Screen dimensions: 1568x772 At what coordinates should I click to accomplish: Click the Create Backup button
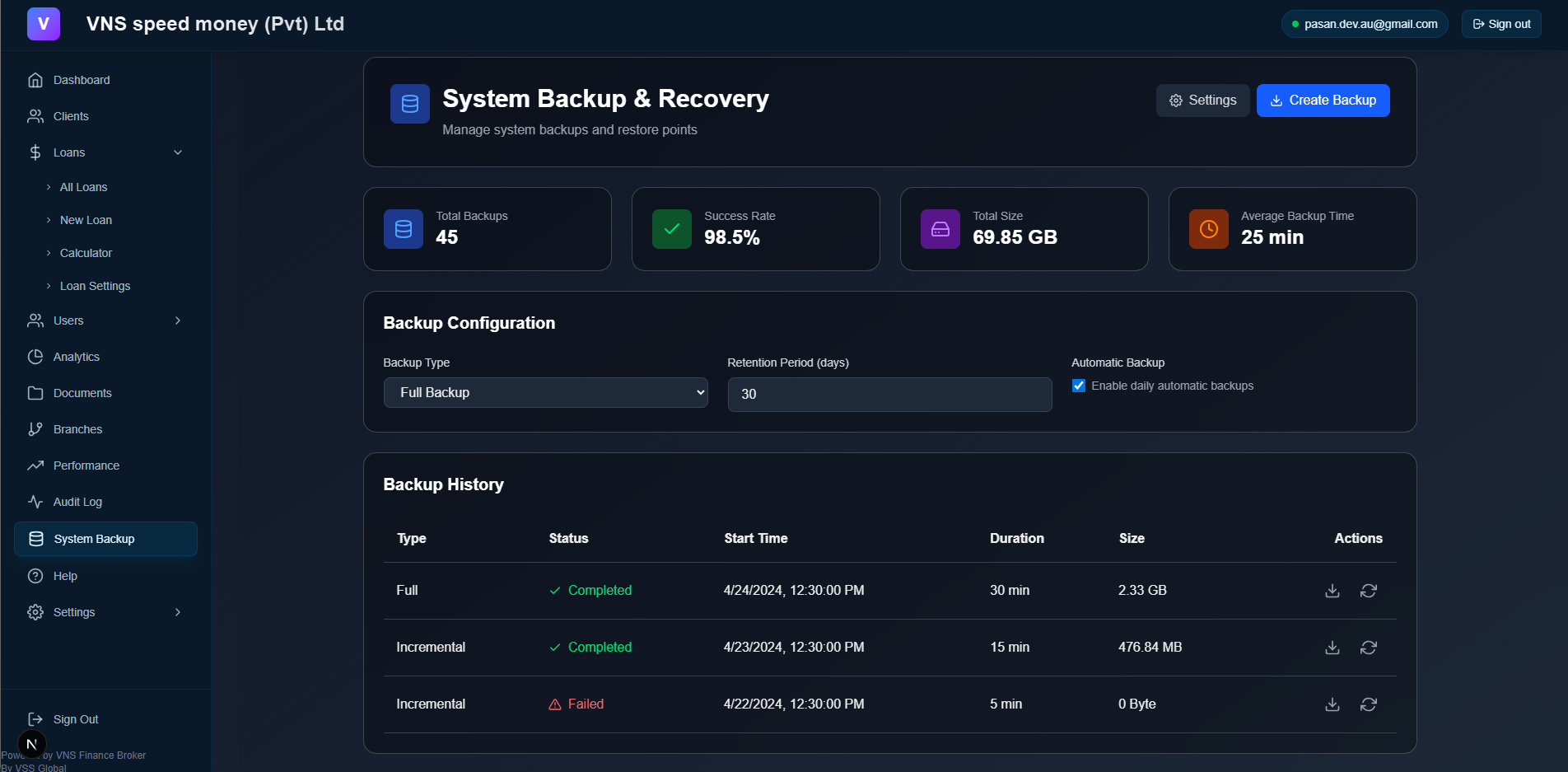click(x=1323, y=101)
